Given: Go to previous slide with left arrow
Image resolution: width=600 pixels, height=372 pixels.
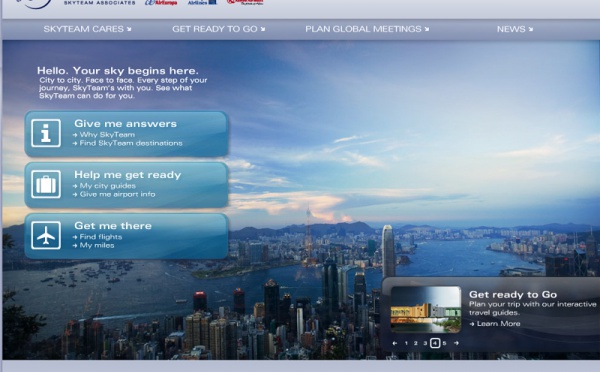Looking at the screenshot, I should pyautogui.click(x=395, y=343).
